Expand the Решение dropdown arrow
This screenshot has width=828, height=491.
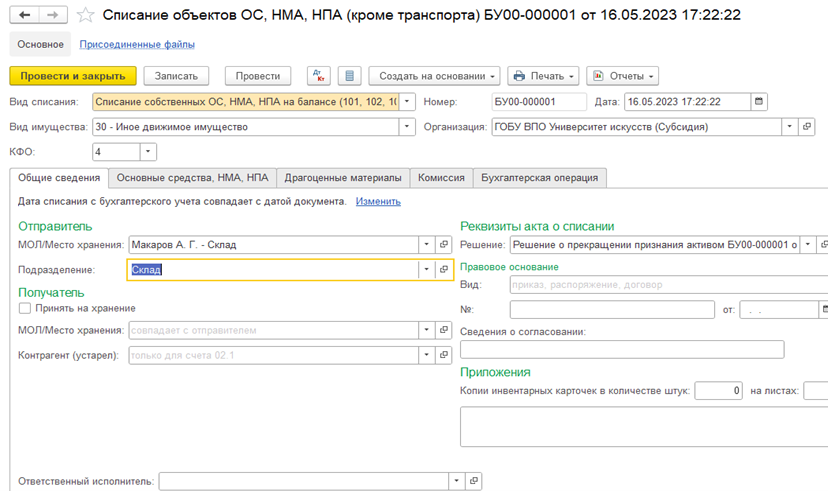click(808, 244)
